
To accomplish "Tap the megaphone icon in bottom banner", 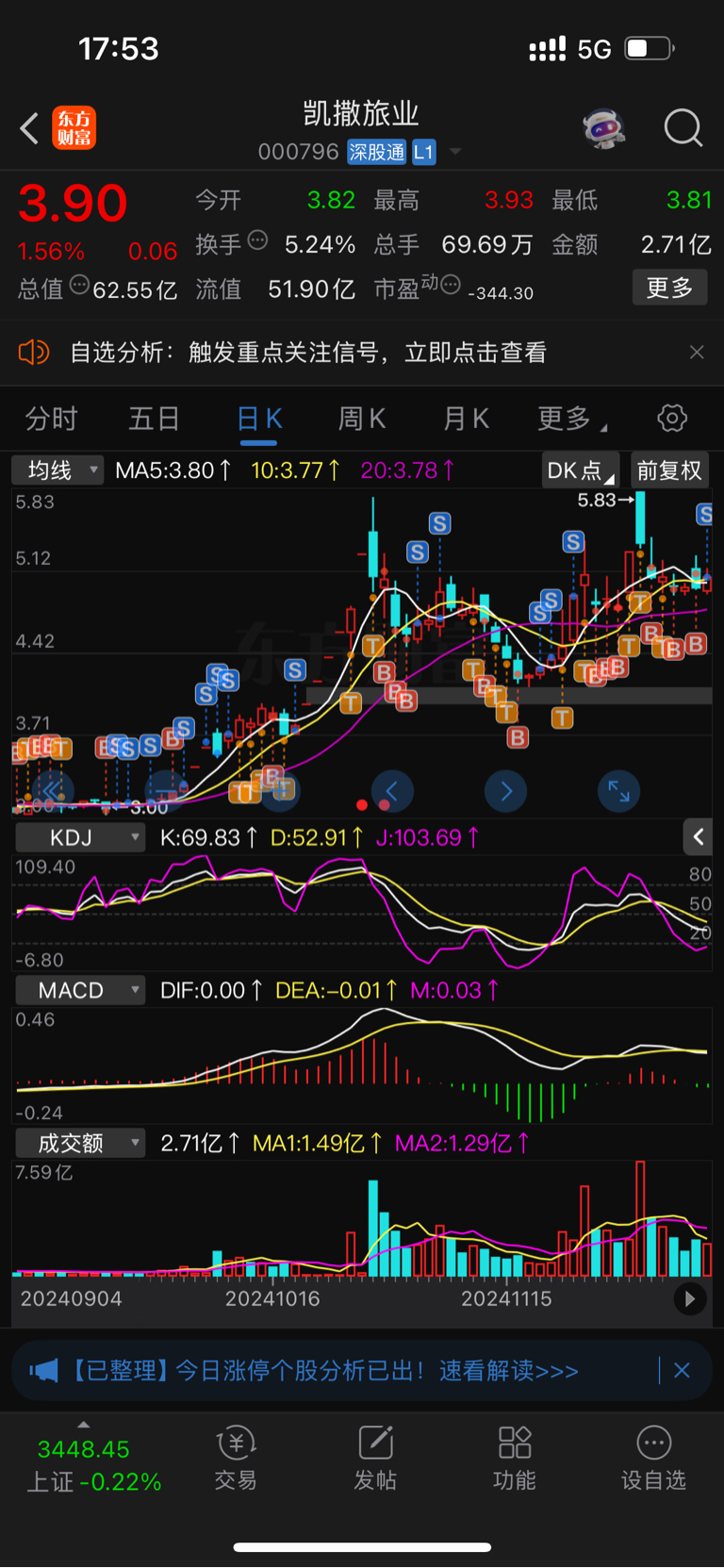I will [x=43, y=1370].
